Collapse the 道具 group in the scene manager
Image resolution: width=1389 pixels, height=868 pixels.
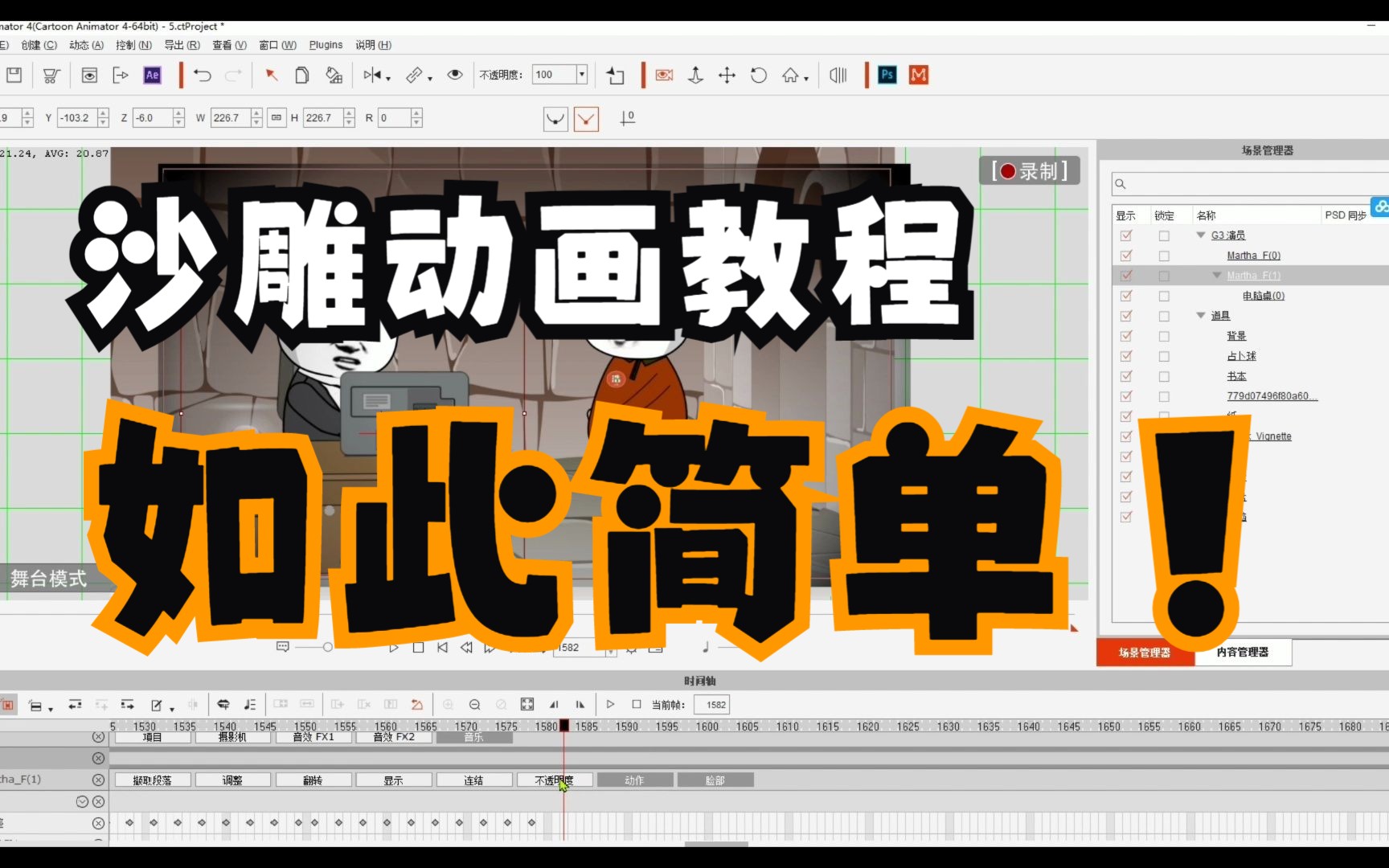(x=1200, y=315)
